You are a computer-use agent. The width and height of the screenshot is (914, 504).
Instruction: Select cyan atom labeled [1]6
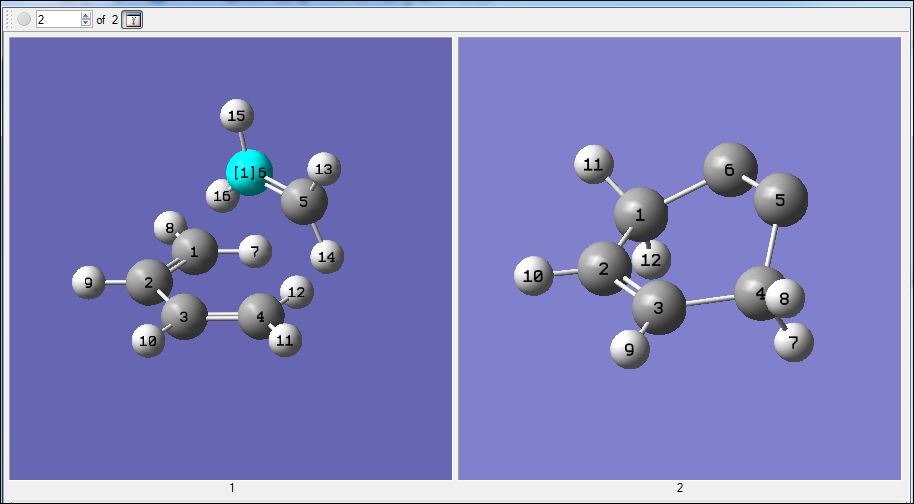pos(249,172)
